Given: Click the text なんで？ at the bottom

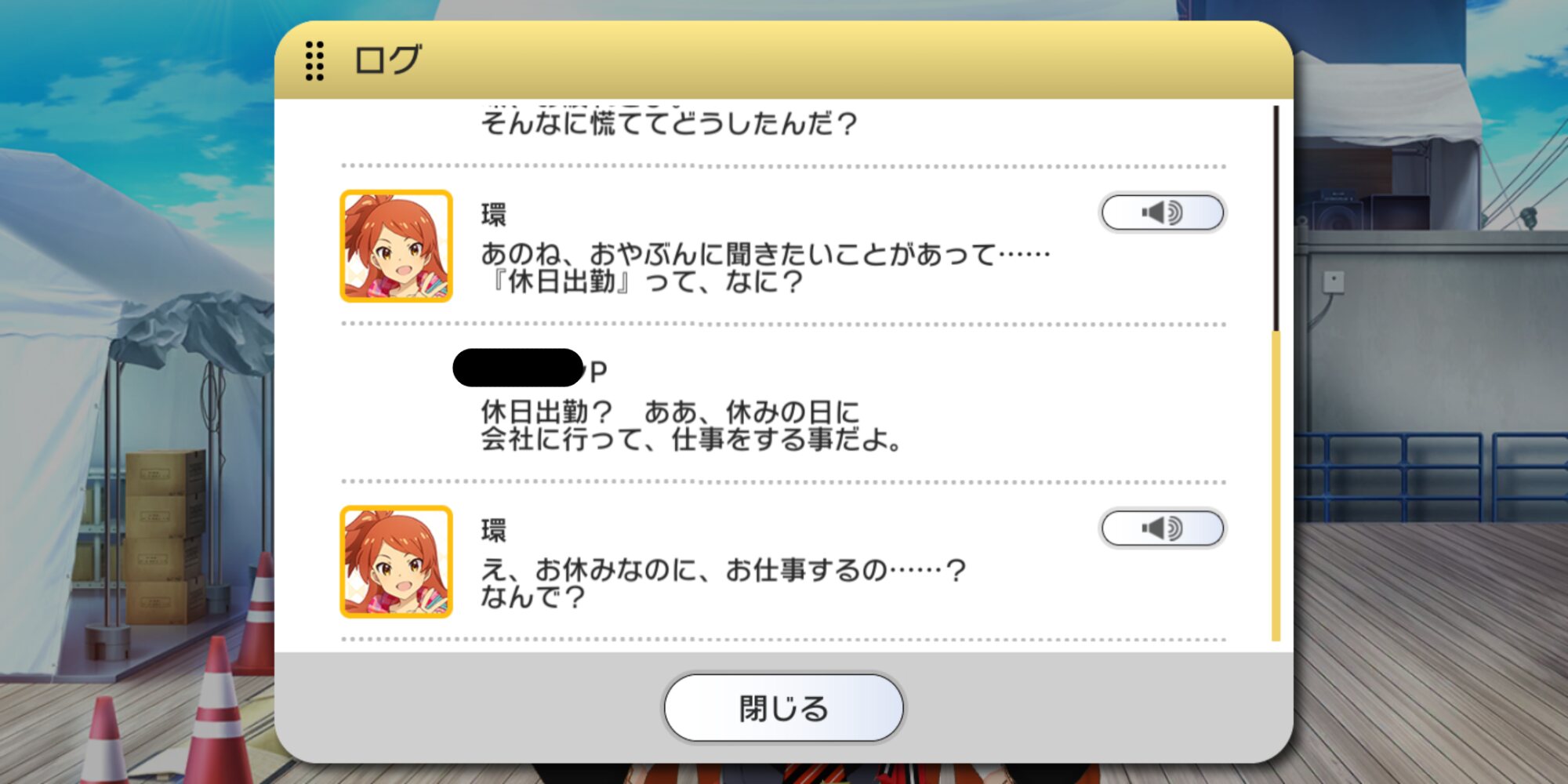Looking at the screenshot, I should pyautogui.click(x=533, y=597).
